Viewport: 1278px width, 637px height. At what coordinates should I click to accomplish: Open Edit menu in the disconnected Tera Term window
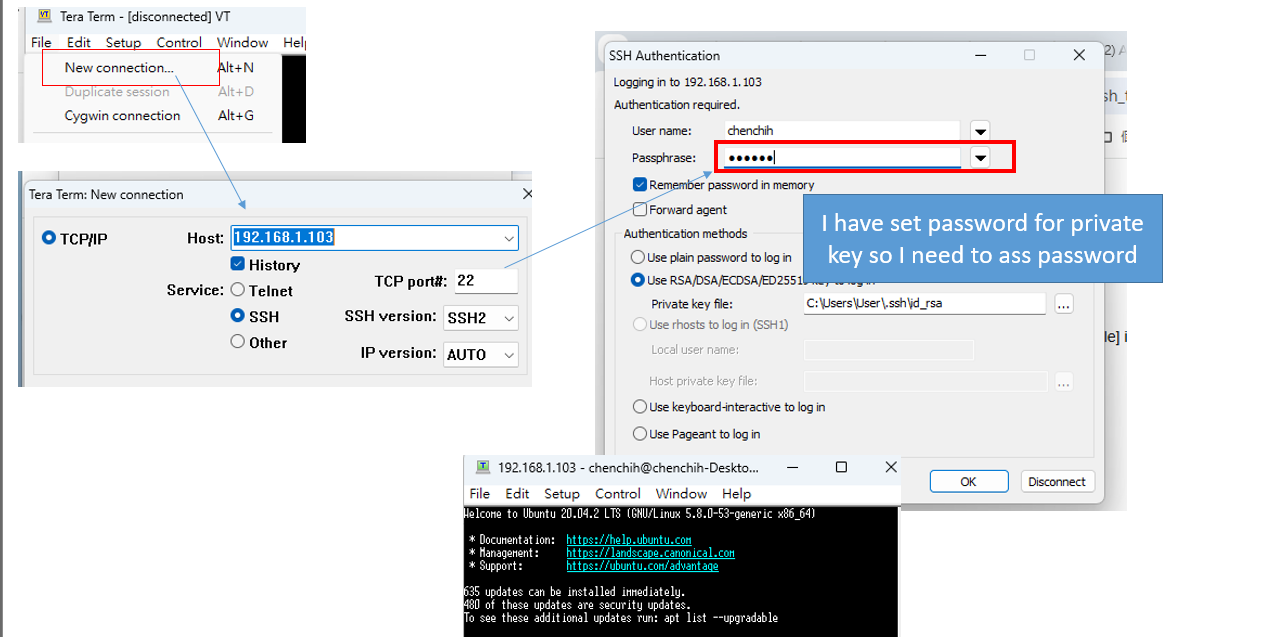pos(79,42)
